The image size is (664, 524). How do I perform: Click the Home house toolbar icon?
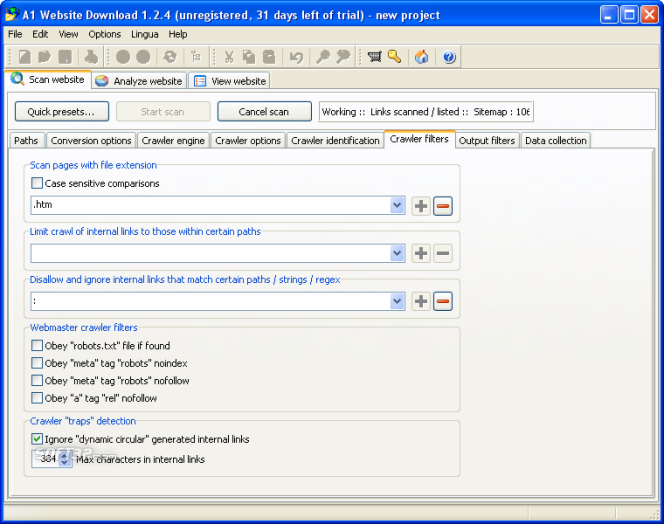[x=421, y=56]
